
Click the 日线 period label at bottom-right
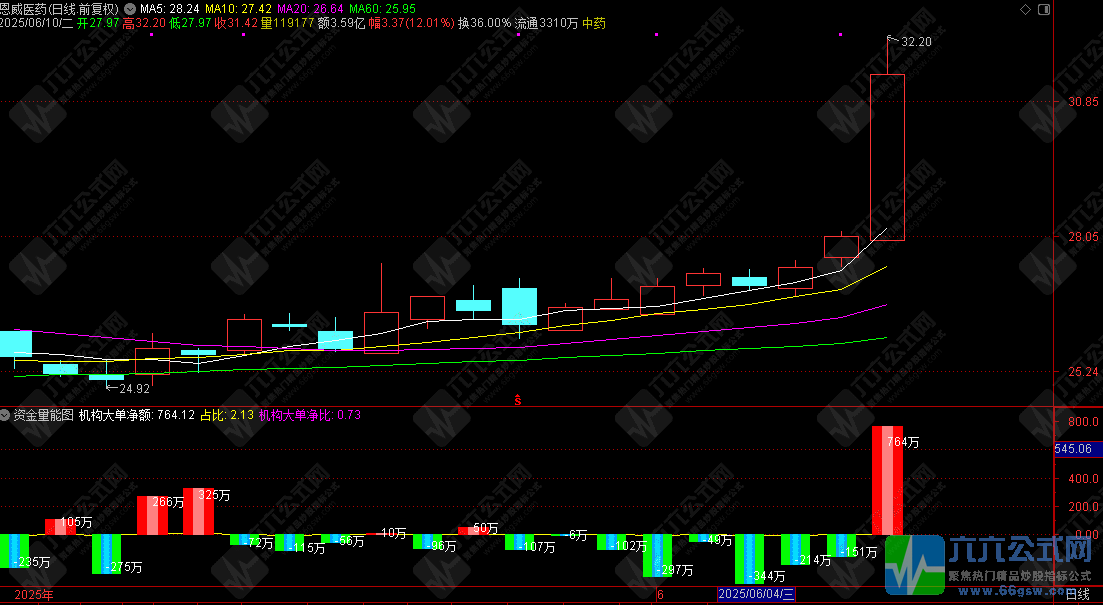[x=1078, y=595]
